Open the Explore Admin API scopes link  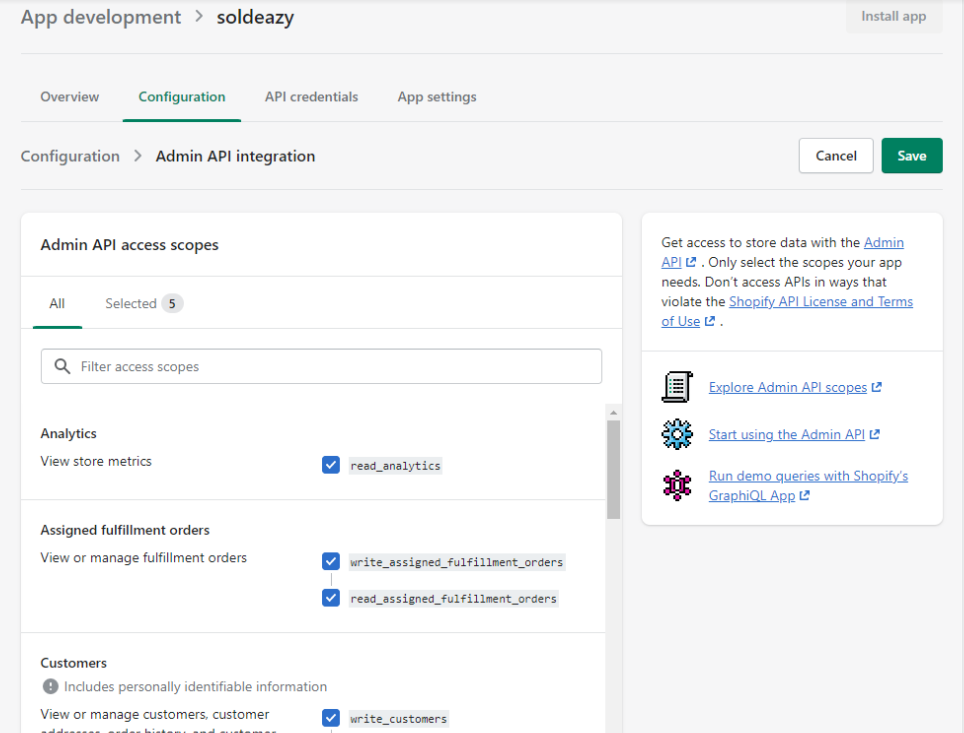pos(788,387)
